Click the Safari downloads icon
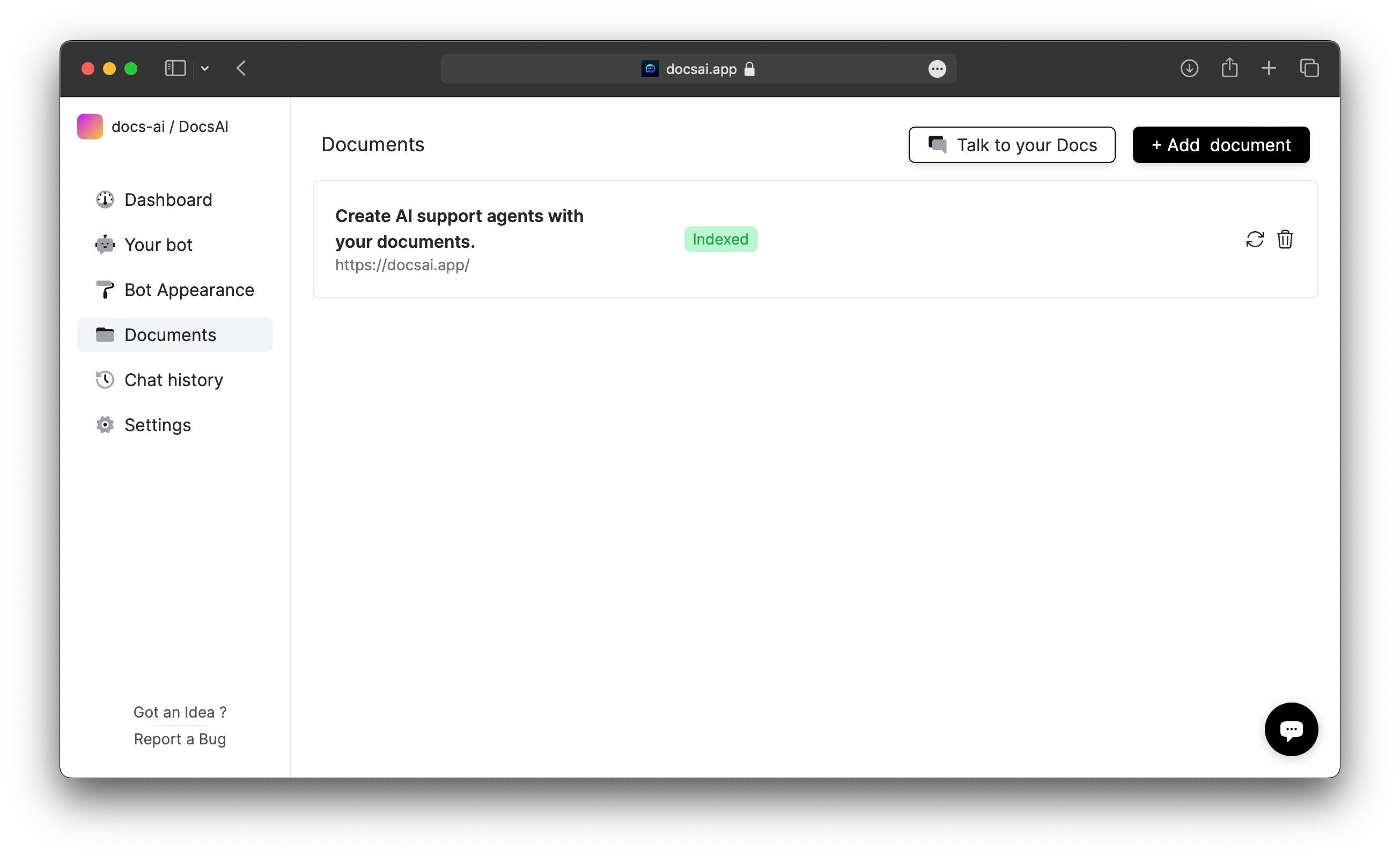 pos(1189,68)
